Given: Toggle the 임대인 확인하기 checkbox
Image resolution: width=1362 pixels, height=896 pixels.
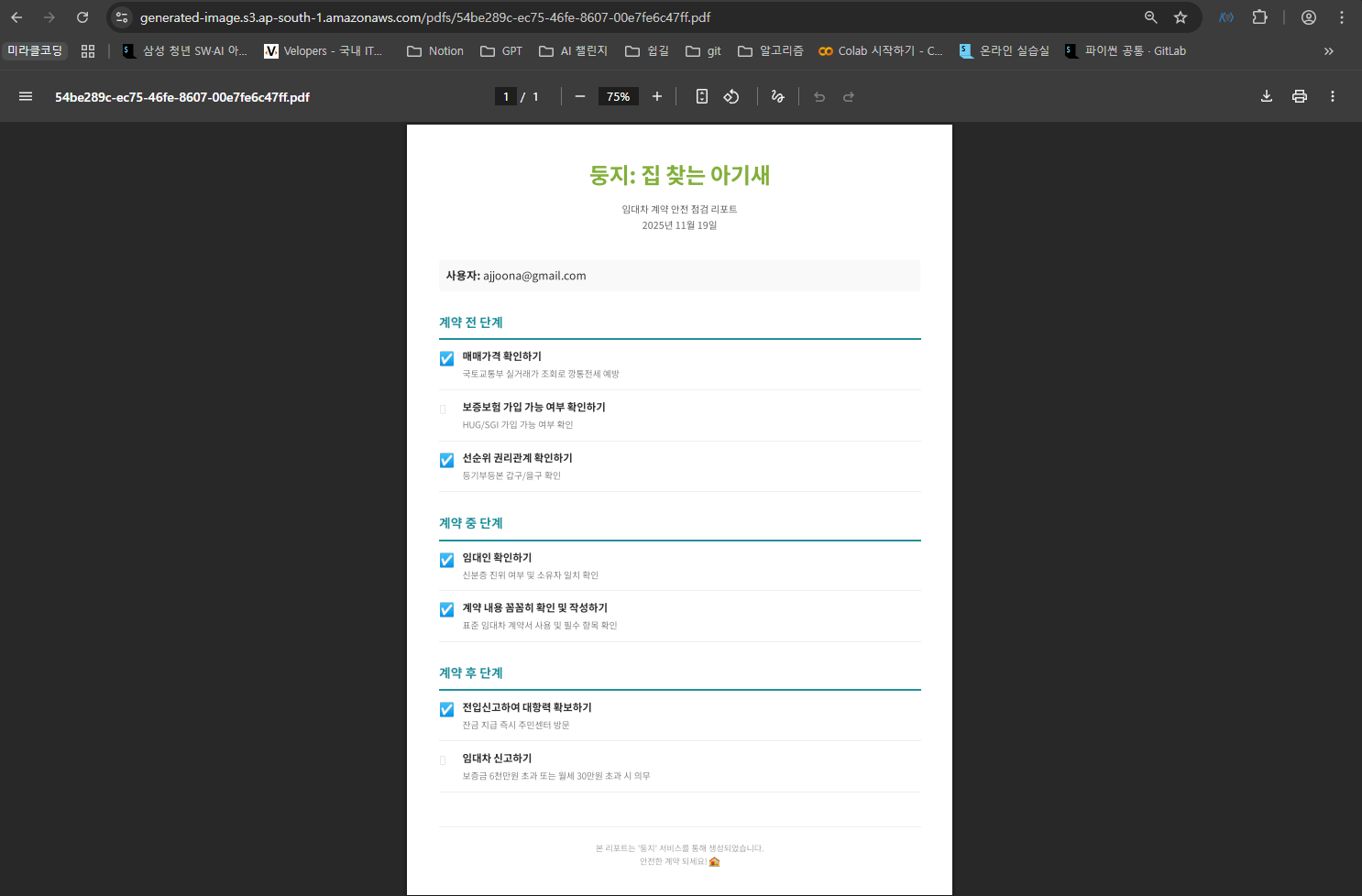Looking at the screenshot, I should tap(446, 560).
